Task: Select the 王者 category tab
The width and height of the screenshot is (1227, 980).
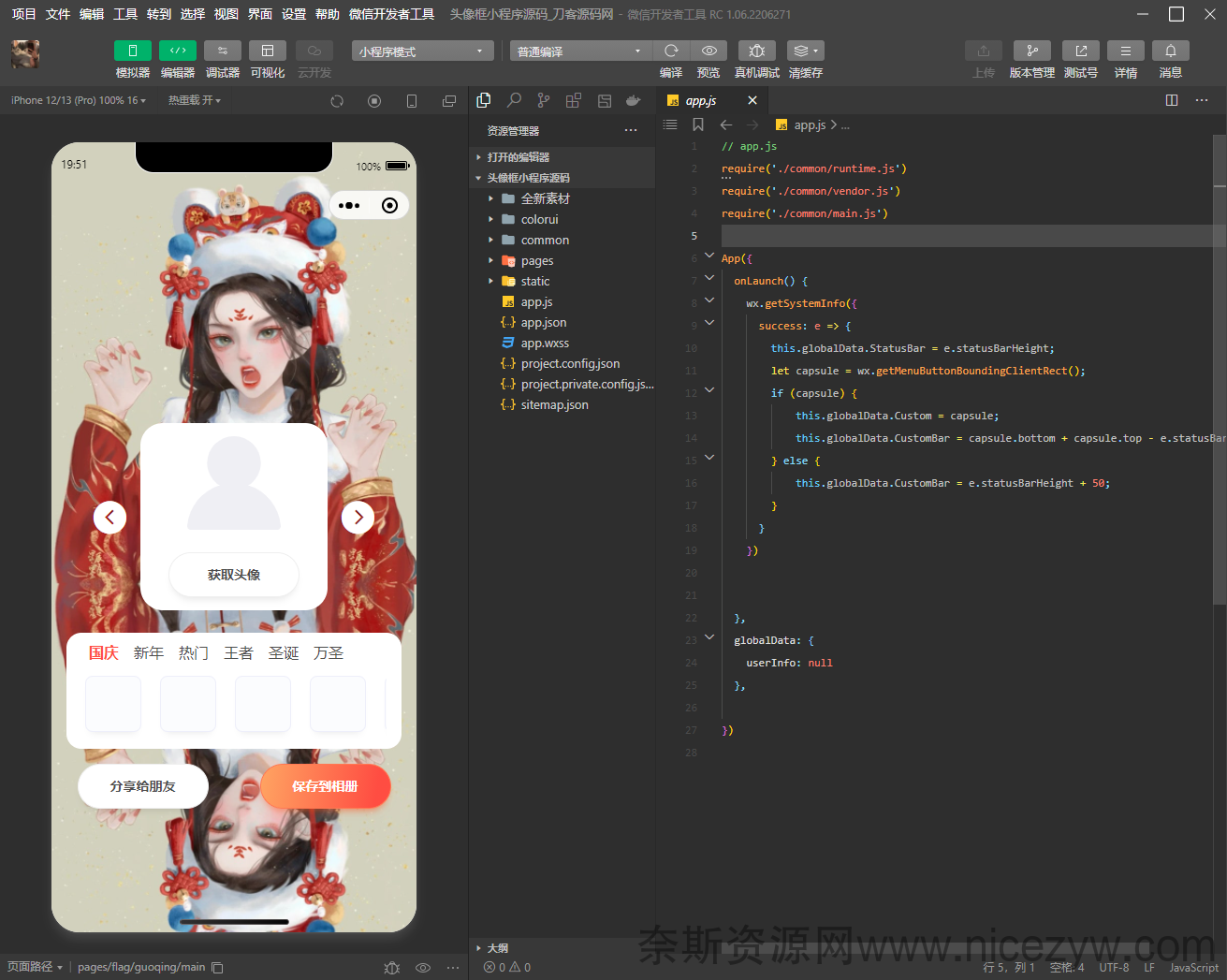Action: point(239,652)
